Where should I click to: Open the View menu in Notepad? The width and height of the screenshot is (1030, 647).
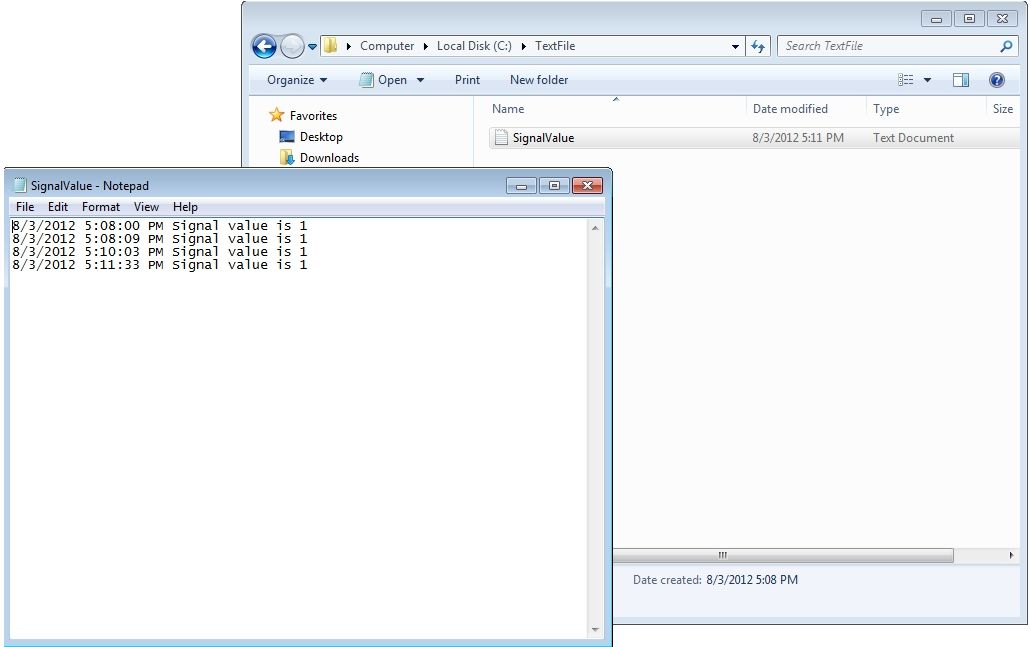coord(146,206)
